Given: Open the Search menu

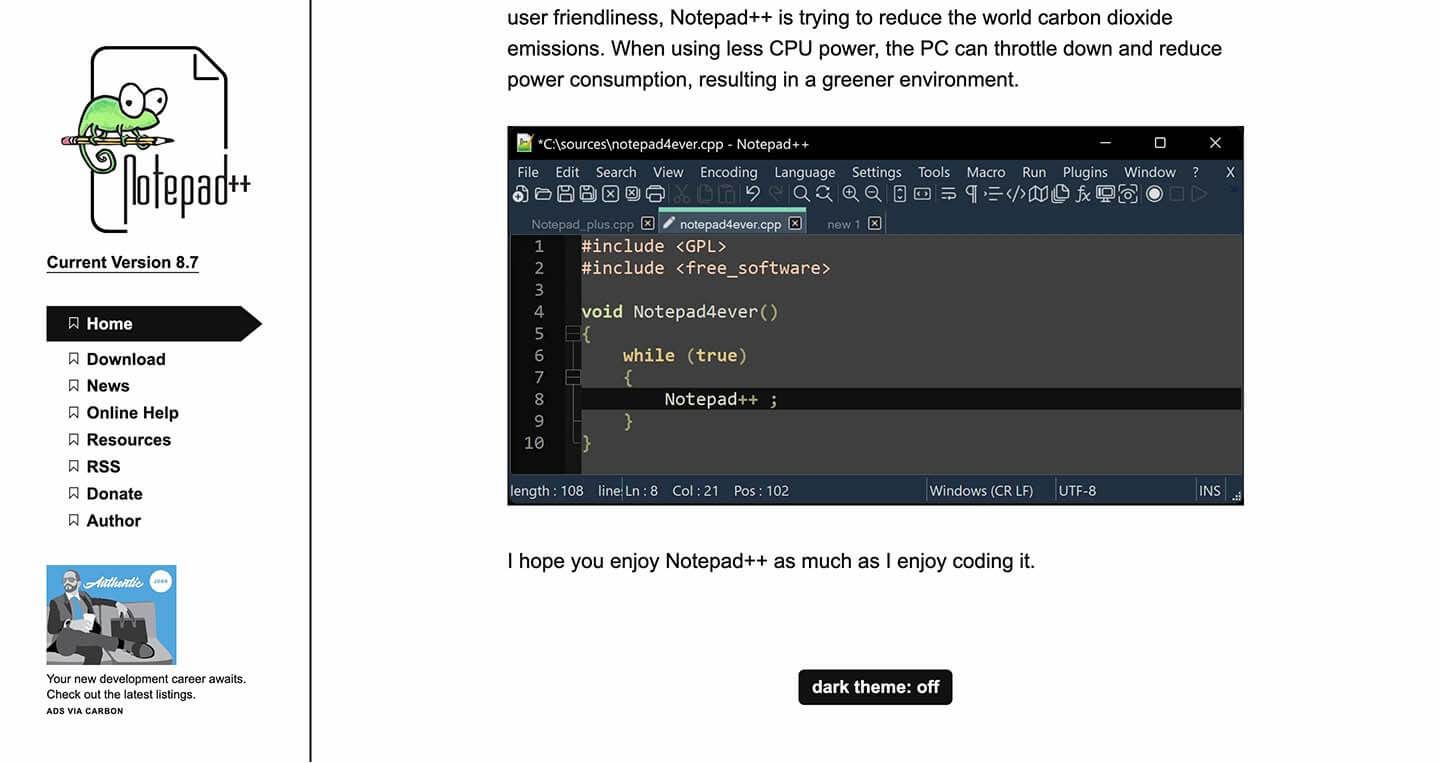Looking at the screenshot, I should coord(616,172).
